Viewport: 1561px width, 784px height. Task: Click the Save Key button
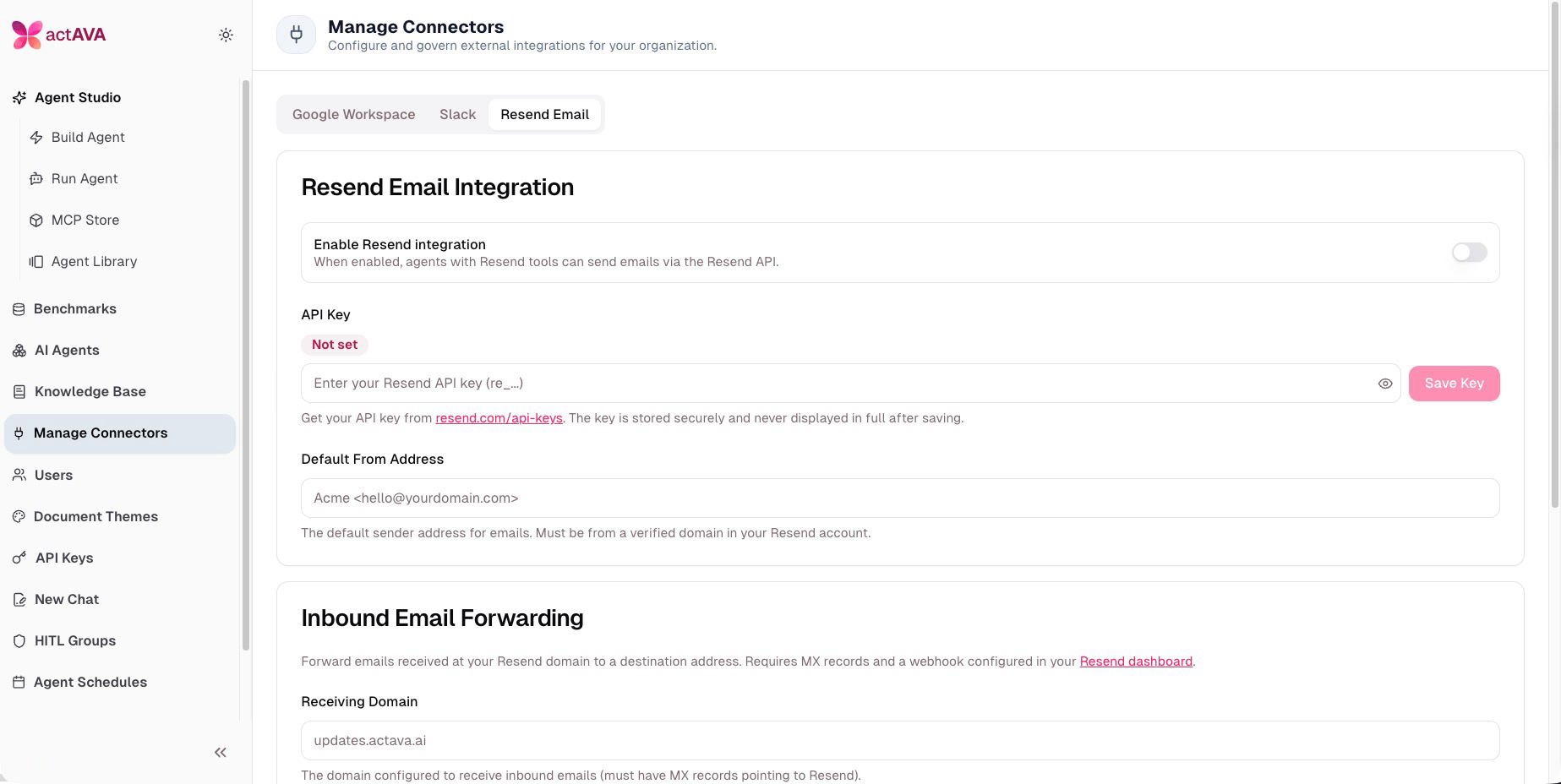tap(1454, 384)
